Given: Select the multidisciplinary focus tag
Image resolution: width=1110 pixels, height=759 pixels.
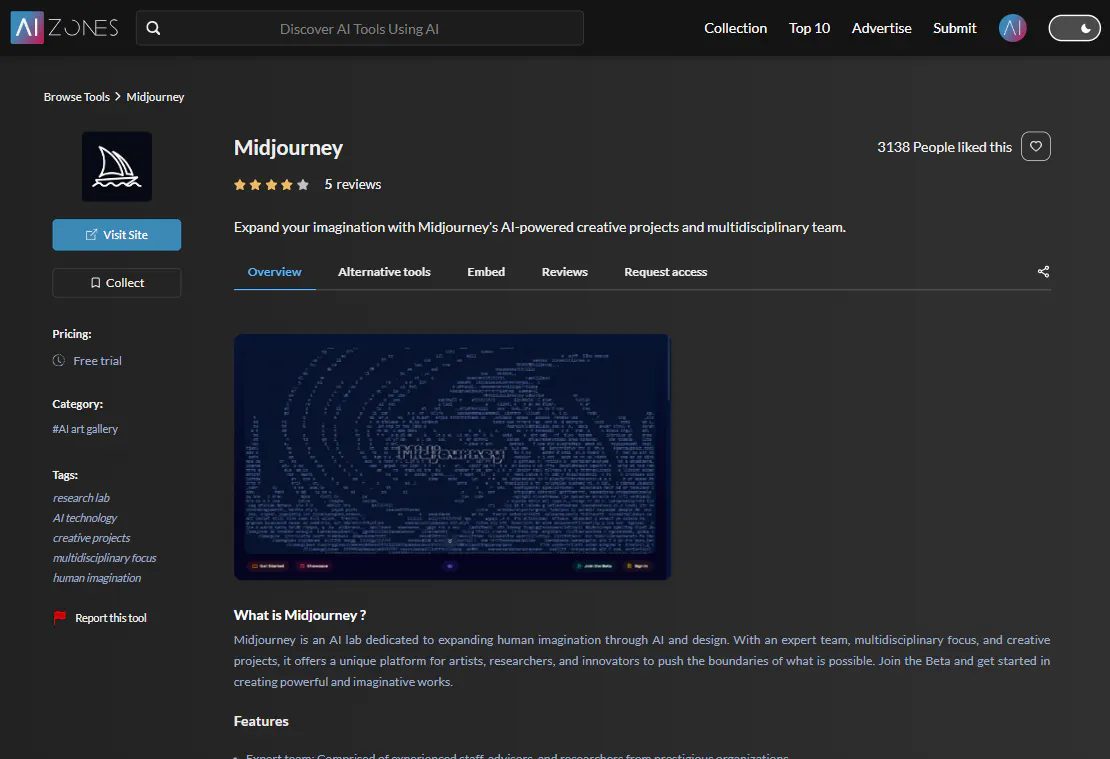Looking at the screenshot, I should 105,558.
